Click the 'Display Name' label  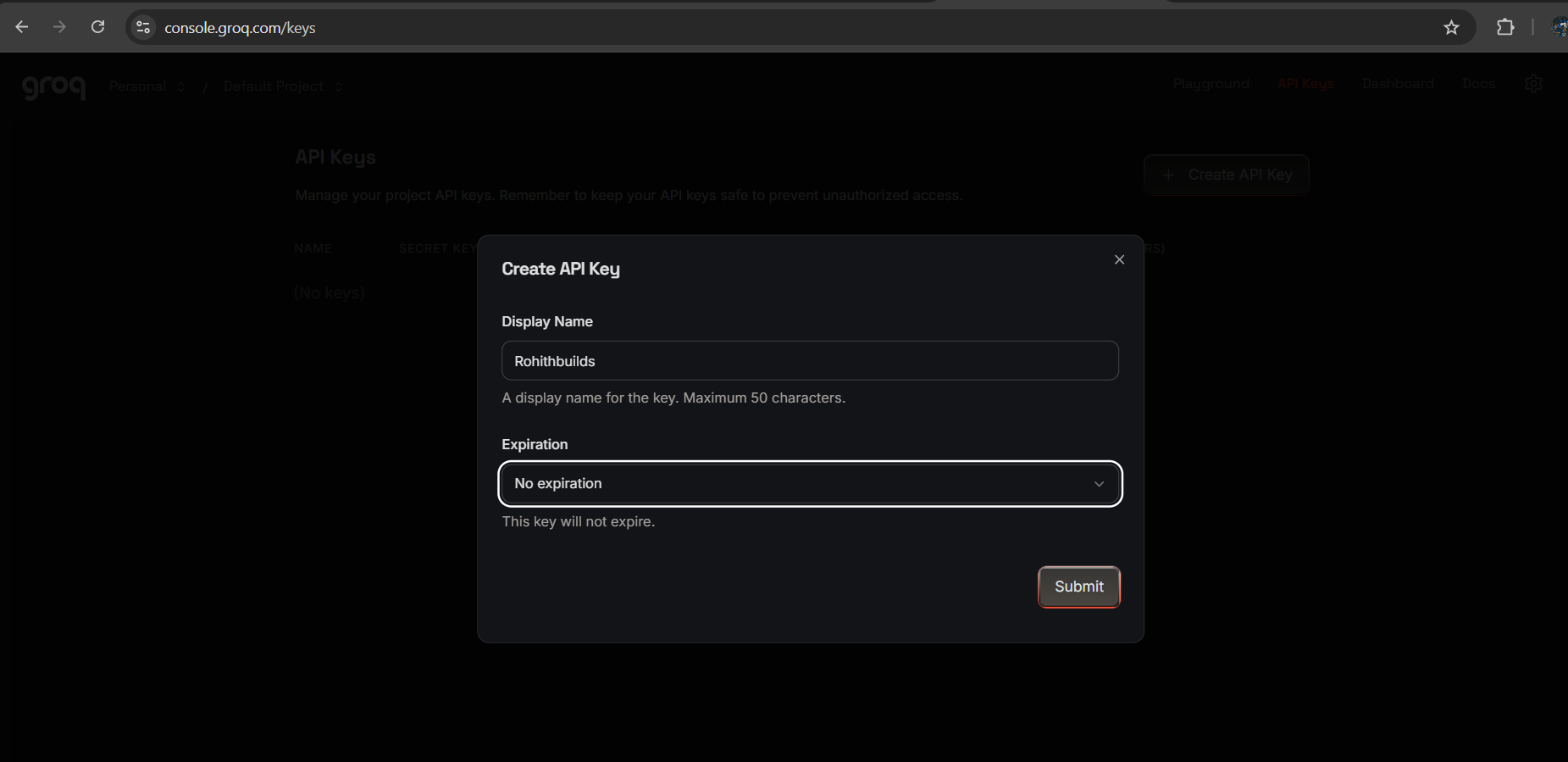click(x=547, y=321)
